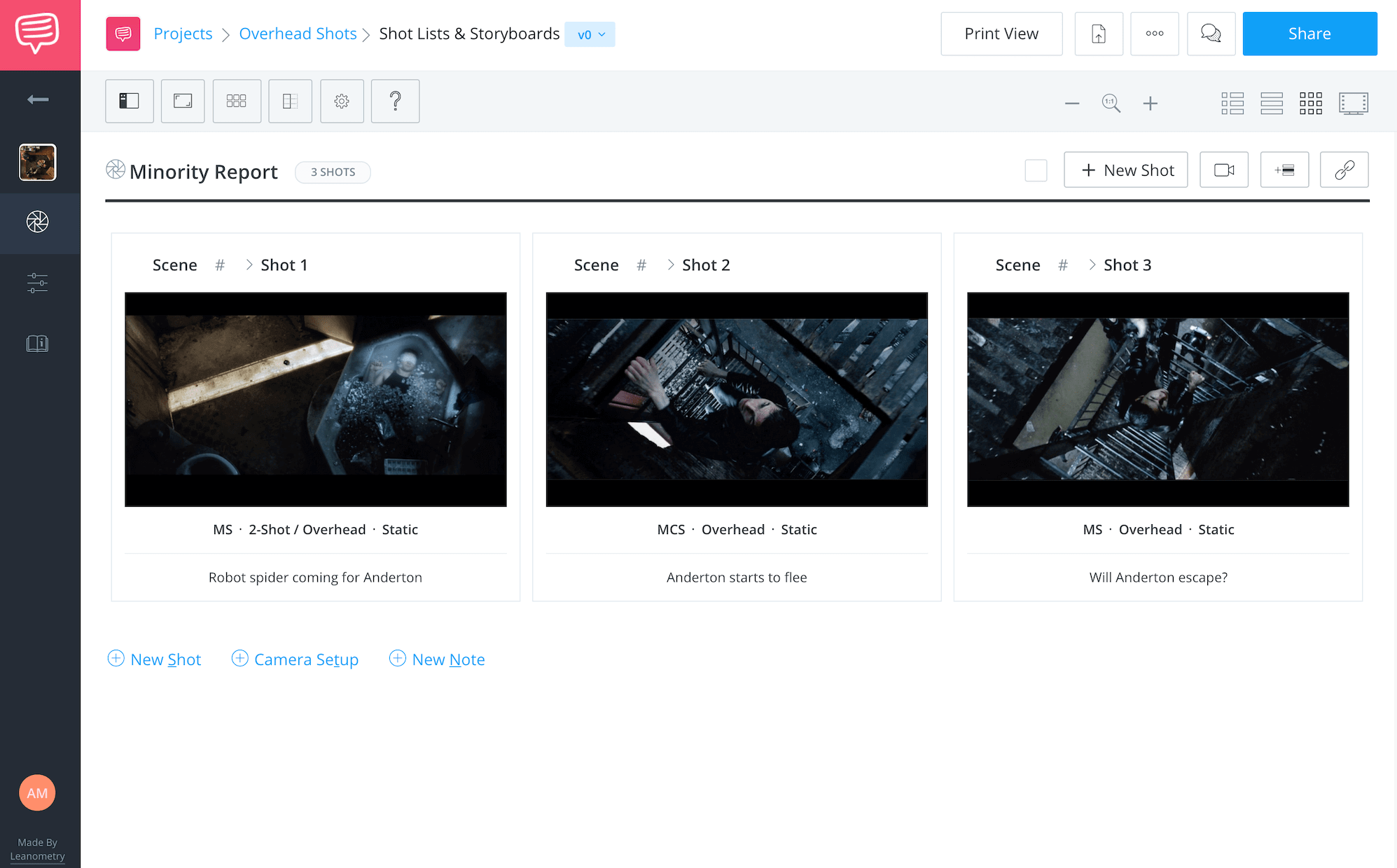Switch to compact list view layout
1397x868 pixels.
[x=1272, y=103]
